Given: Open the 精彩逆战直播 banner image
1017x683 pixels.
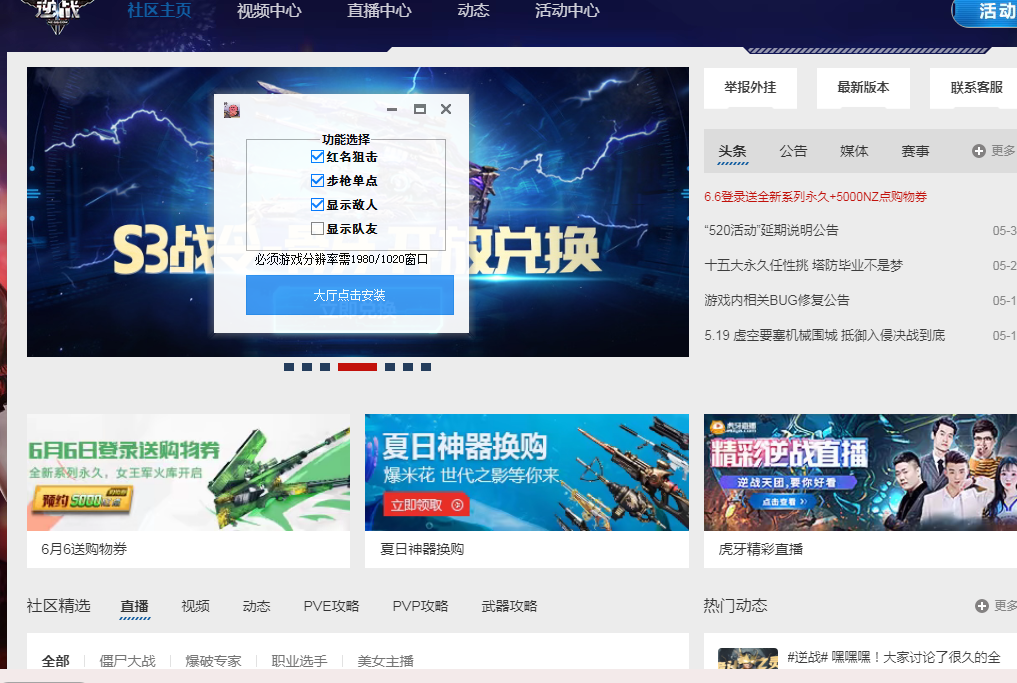Looking at the screenshot, I should coord(860,472).
